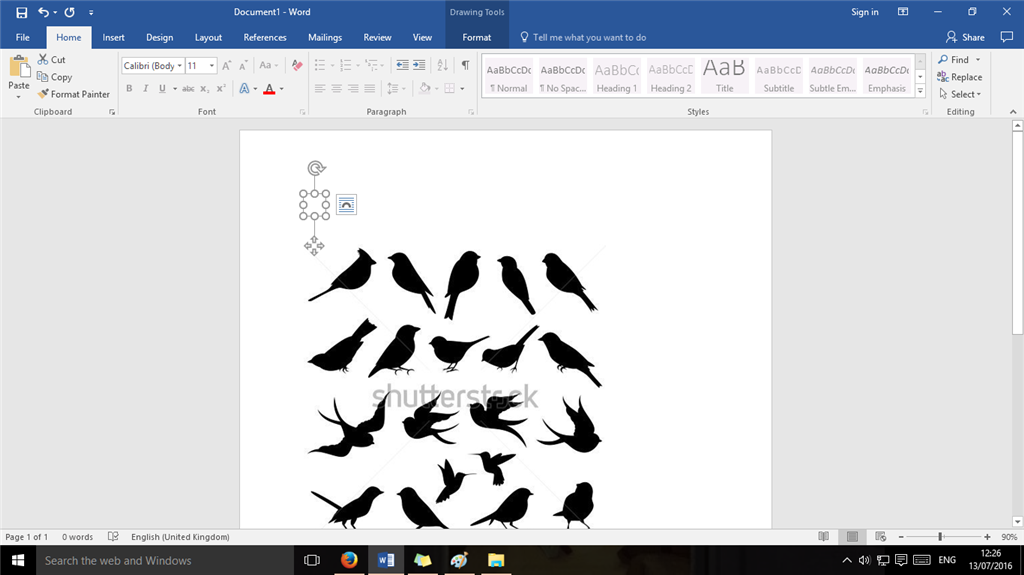Toggle Strikethrough formatting
This screenshot has width=1024, height=575.
click(188, 88)
